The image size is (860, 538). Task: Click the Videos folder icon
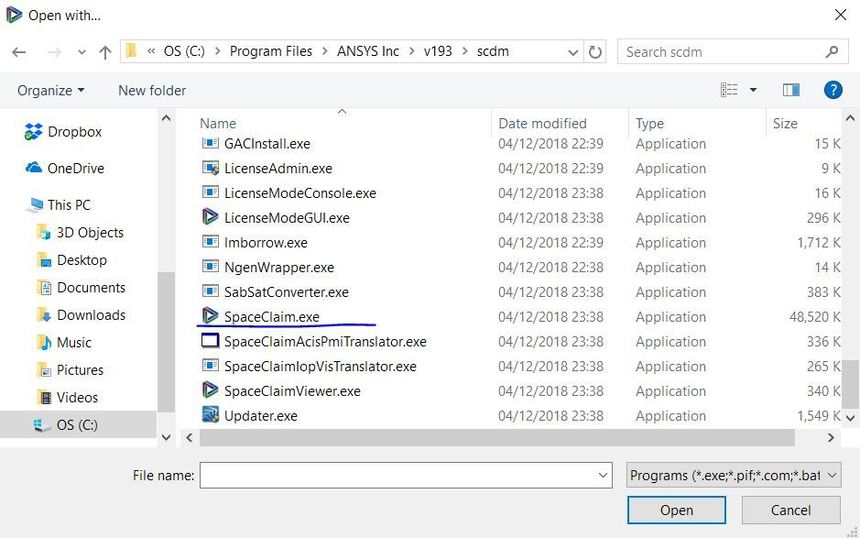point(44,397)
